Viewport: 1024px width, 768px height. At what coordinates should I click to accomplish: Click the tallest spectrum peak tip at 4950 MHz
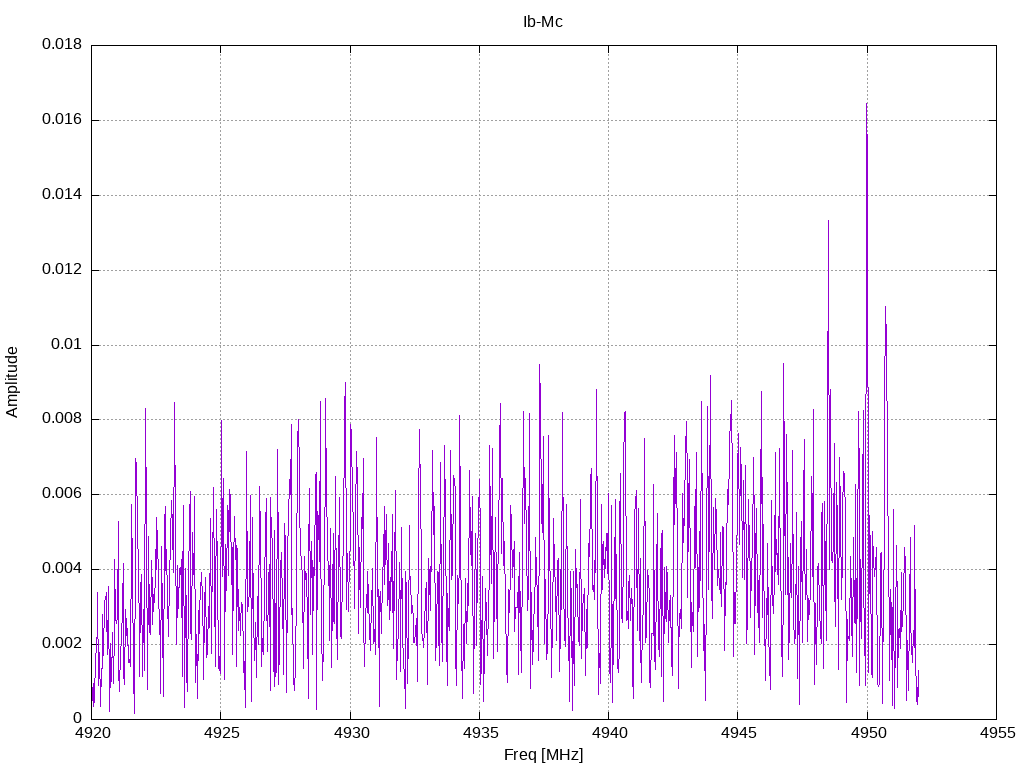tap(867, 104)
